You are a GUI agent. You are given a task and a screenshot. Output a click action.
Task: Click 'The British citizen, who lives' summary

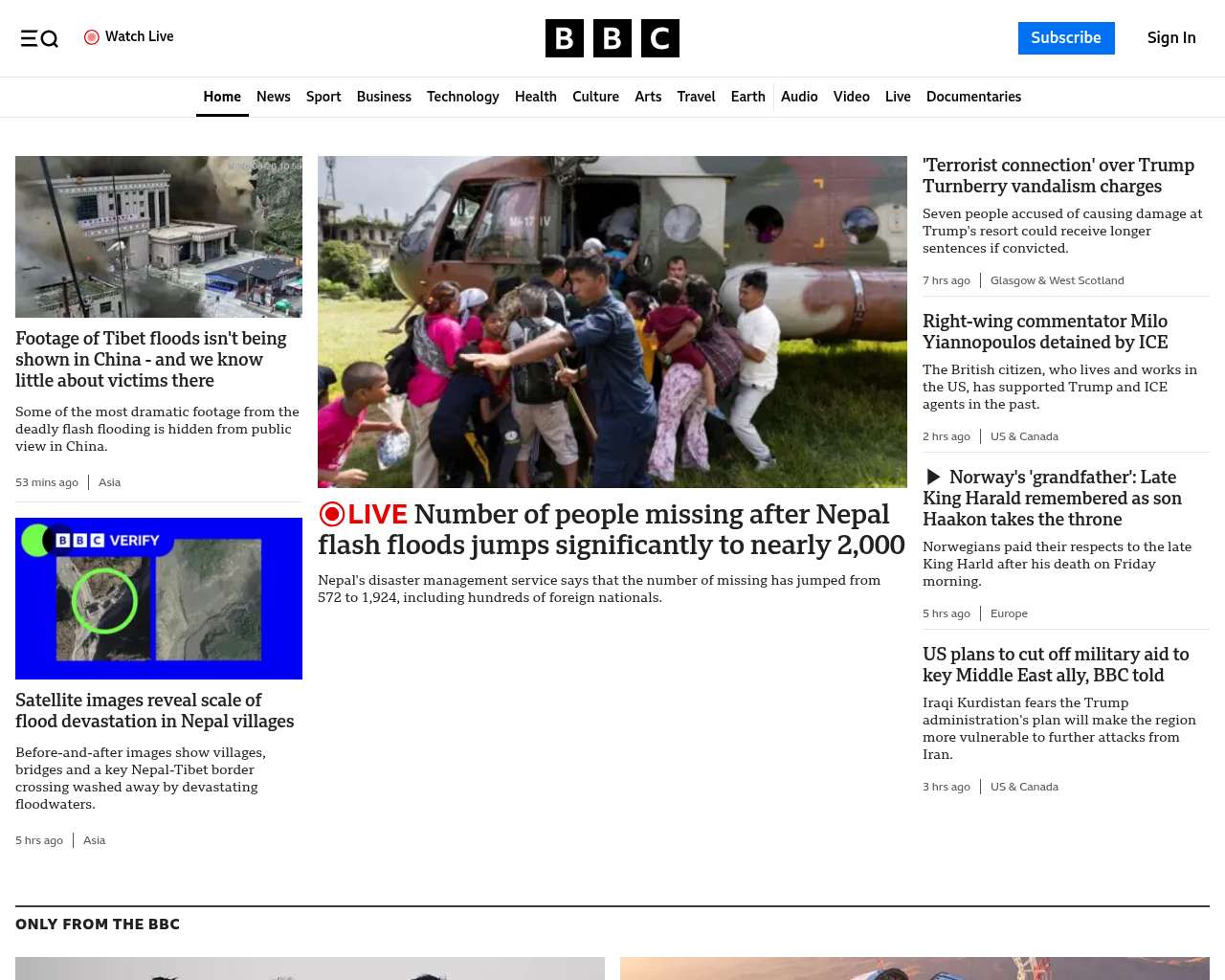point(1059,387)
